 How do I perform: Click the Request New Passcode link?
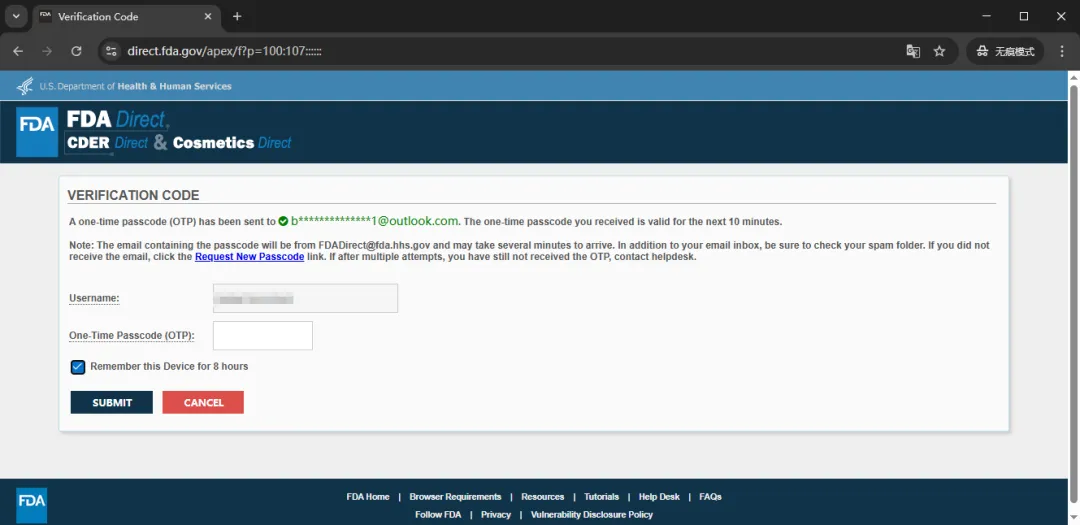(249, 256)
